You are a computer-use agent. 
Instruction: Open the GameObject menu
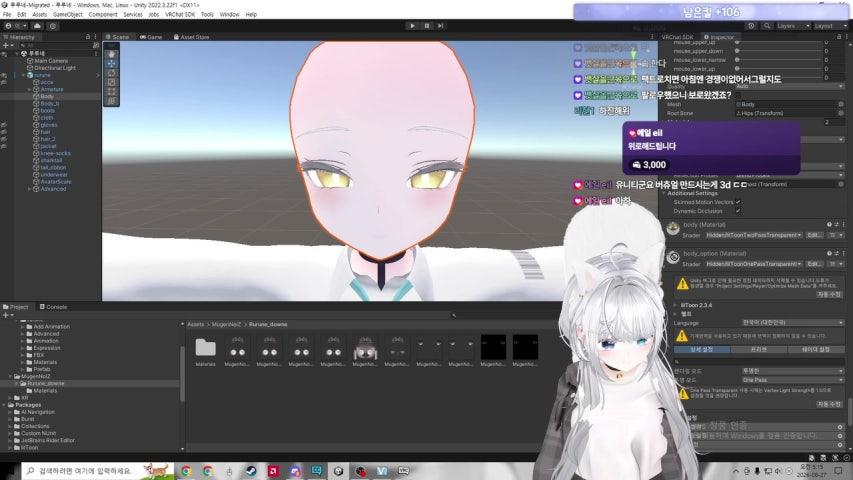67,15
